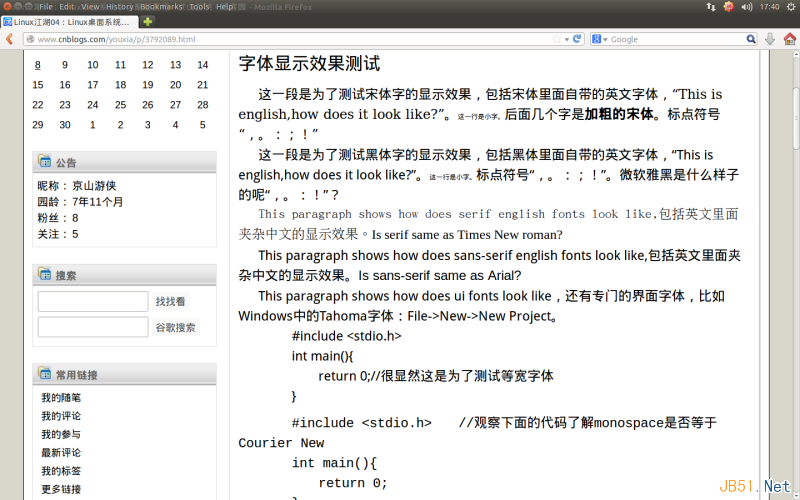Click the vertical scrollbar thumb
Viewport: 800px width, 500px height.
796,118
